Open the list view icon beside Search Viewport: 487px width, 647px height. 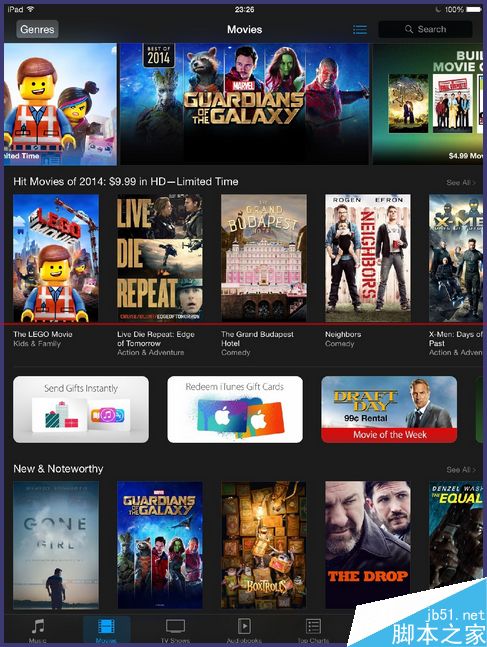click(359, 29)
